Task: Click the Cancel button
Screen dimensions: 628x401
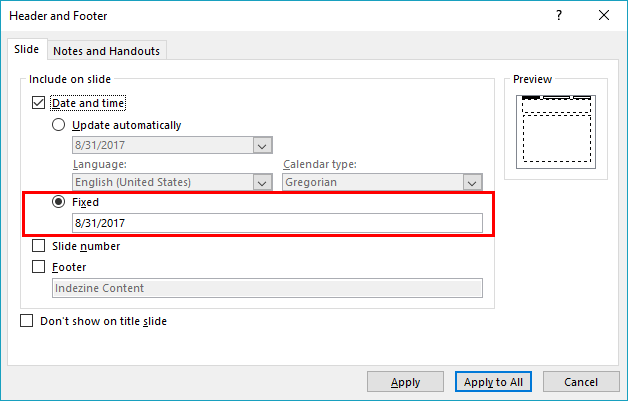Action: point(581,382)
